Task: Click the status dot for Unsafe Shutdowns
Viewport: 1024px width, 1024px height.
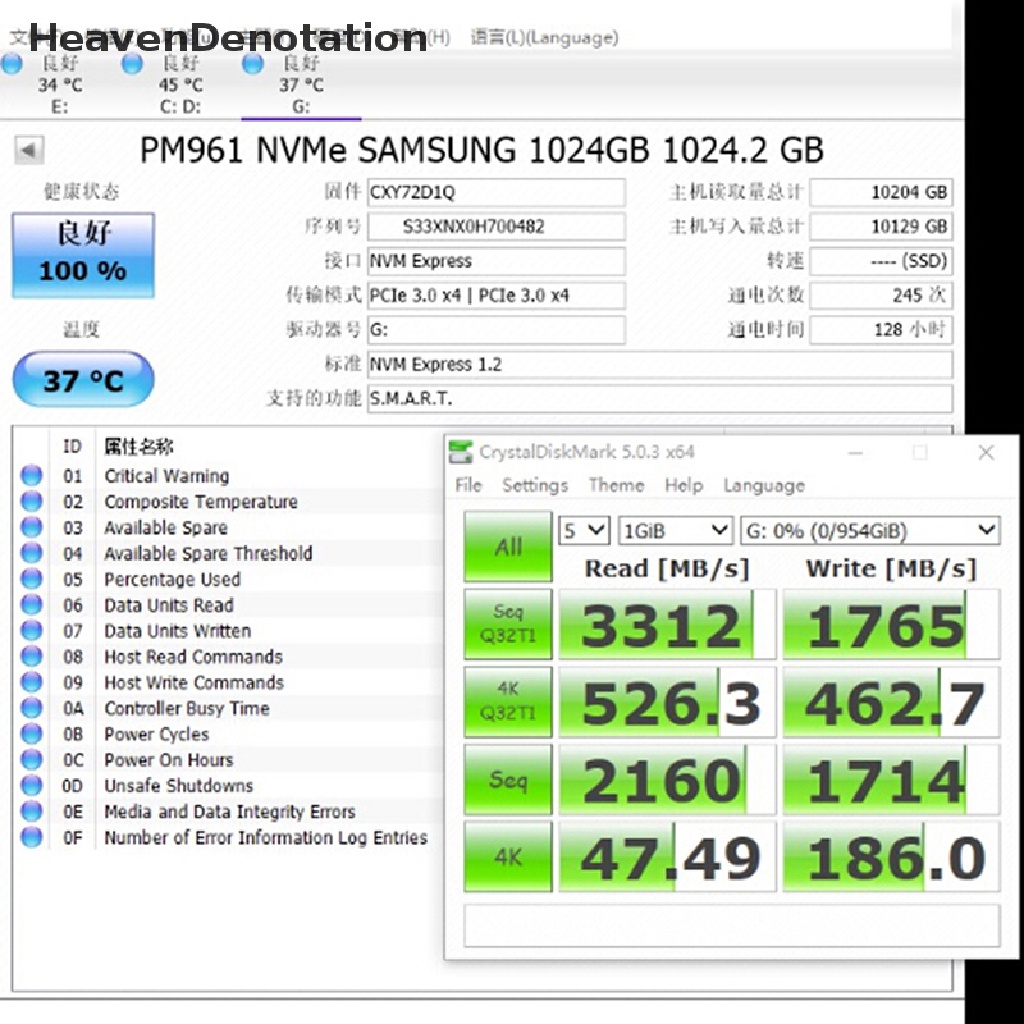Action: [x=31, y=785]
